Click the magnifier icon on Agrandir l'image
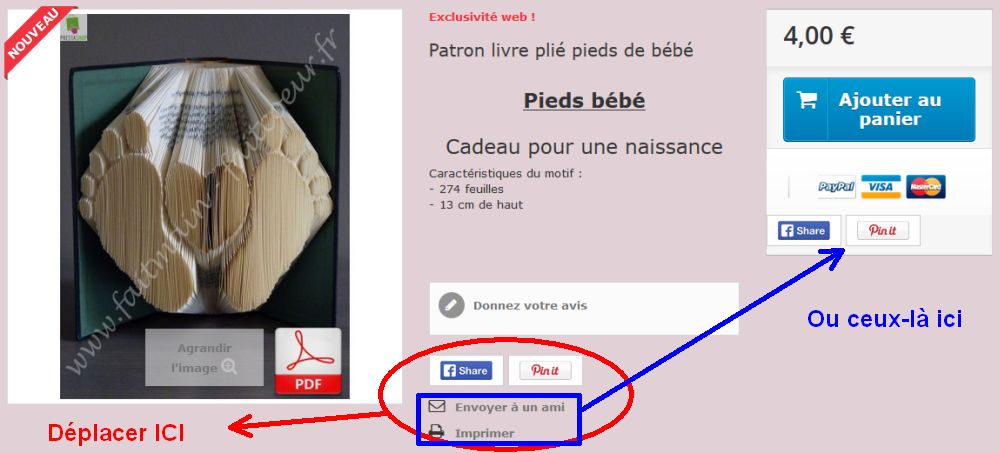This screenshot has width=1000, height=453. click(230, 367)
